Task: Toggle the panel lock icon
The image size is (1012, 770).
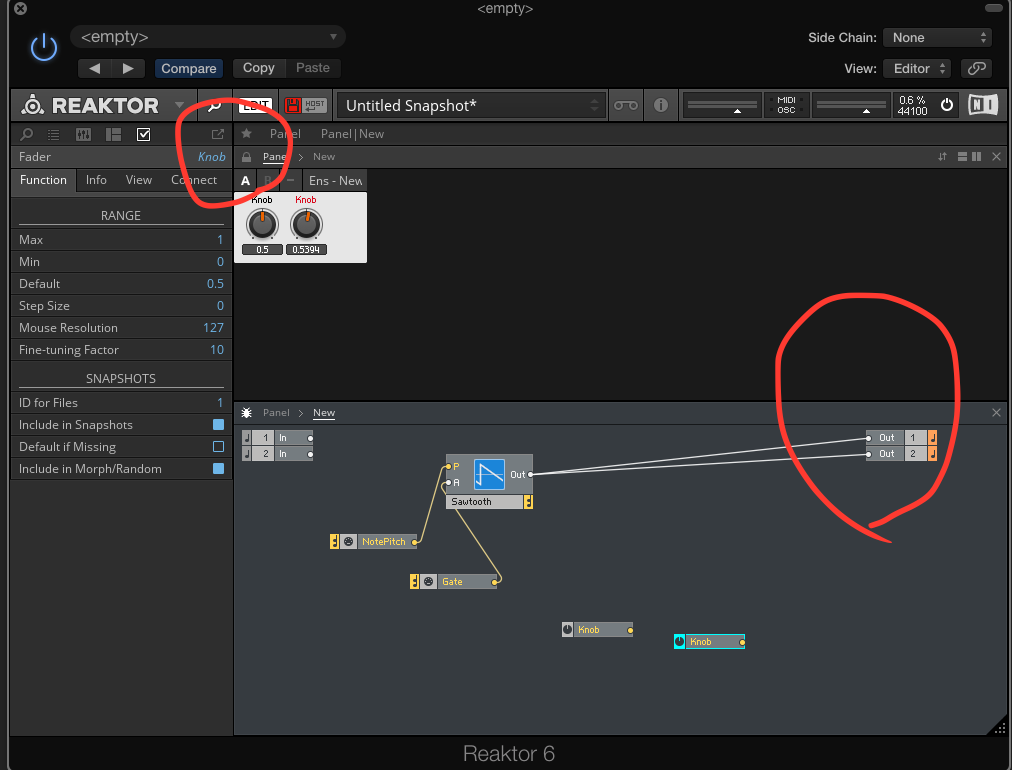Action: 246,157
